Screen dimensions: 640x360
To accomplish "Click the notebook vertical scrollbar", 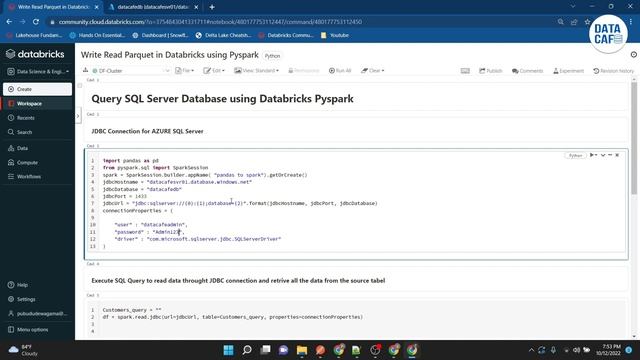I will [634, 138].
